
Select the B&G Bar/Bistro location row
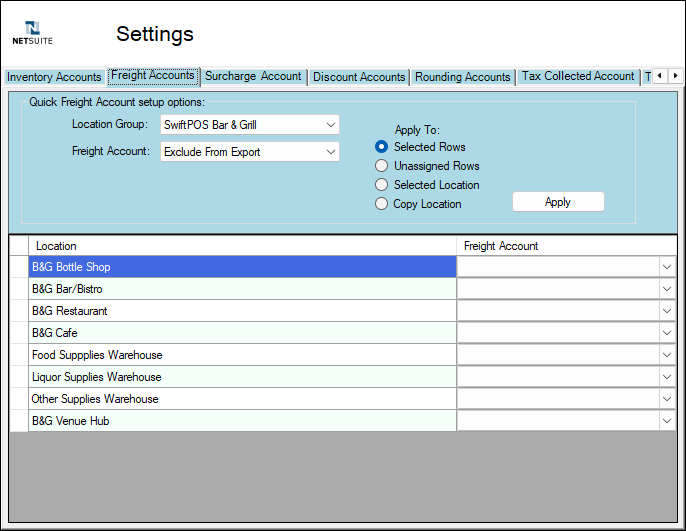click(242, 289)
